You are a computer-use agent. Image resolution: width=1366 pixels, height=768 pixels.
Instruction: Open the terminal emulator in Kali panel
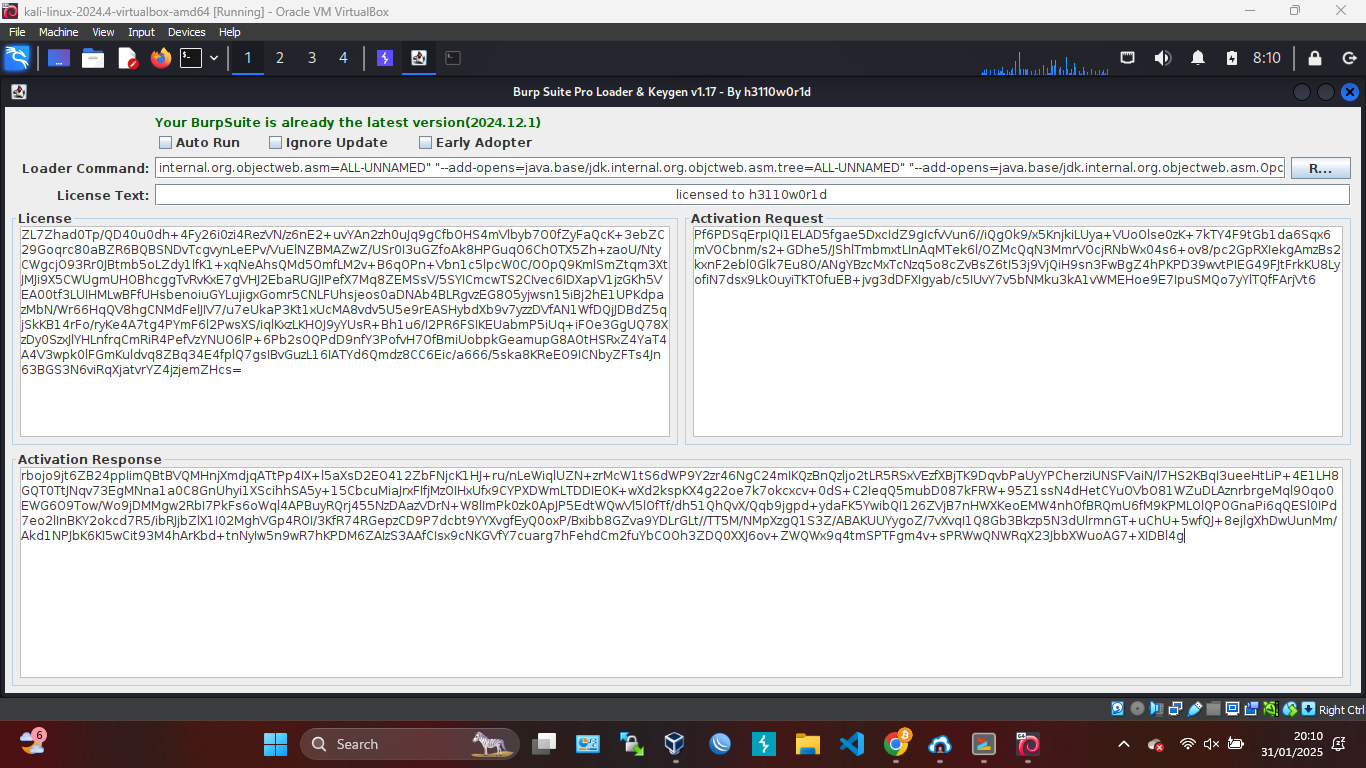point(191,58)
